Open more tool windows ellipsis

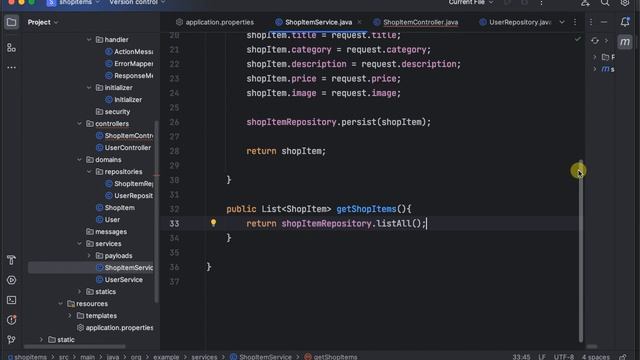point(11,67)
